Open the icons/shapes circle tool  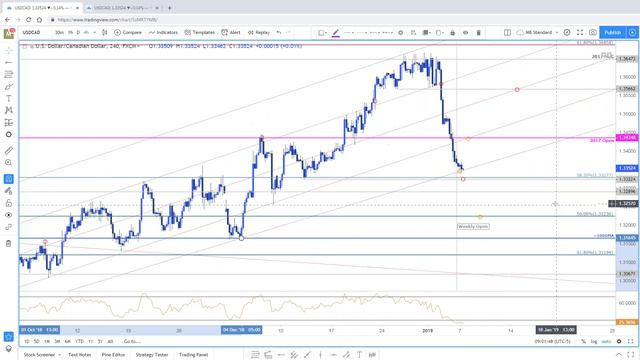(9, 134)
